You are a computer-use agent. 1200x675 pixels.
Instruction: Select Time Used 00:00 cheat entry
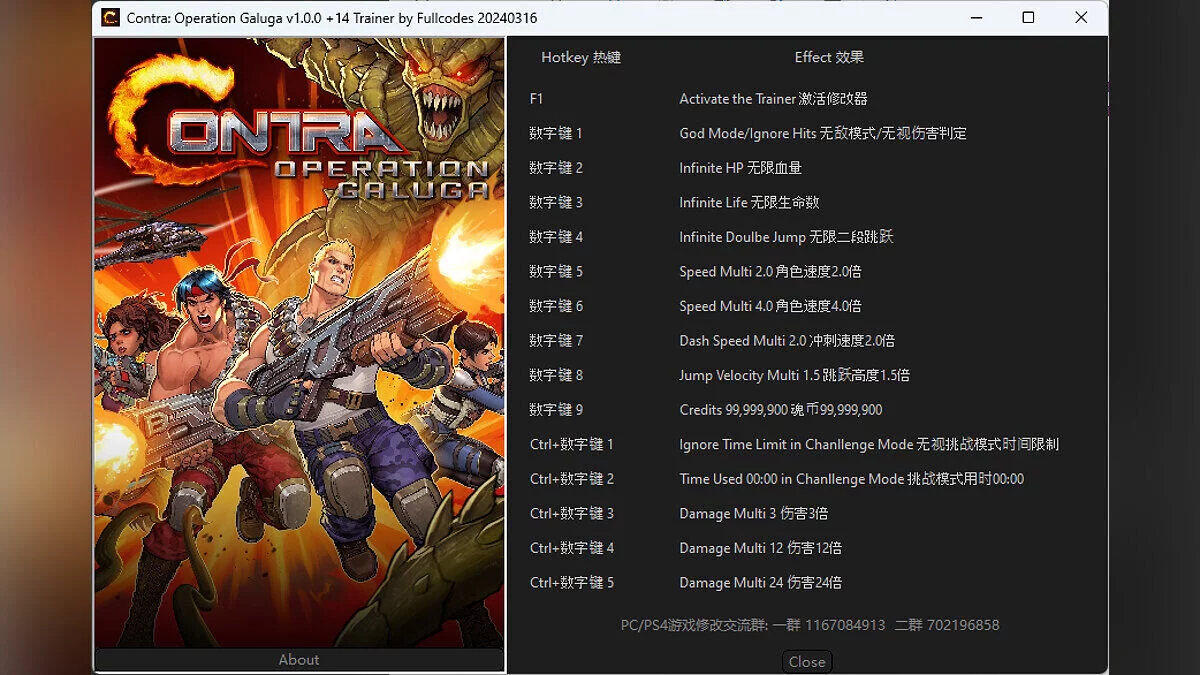point(851,479)
